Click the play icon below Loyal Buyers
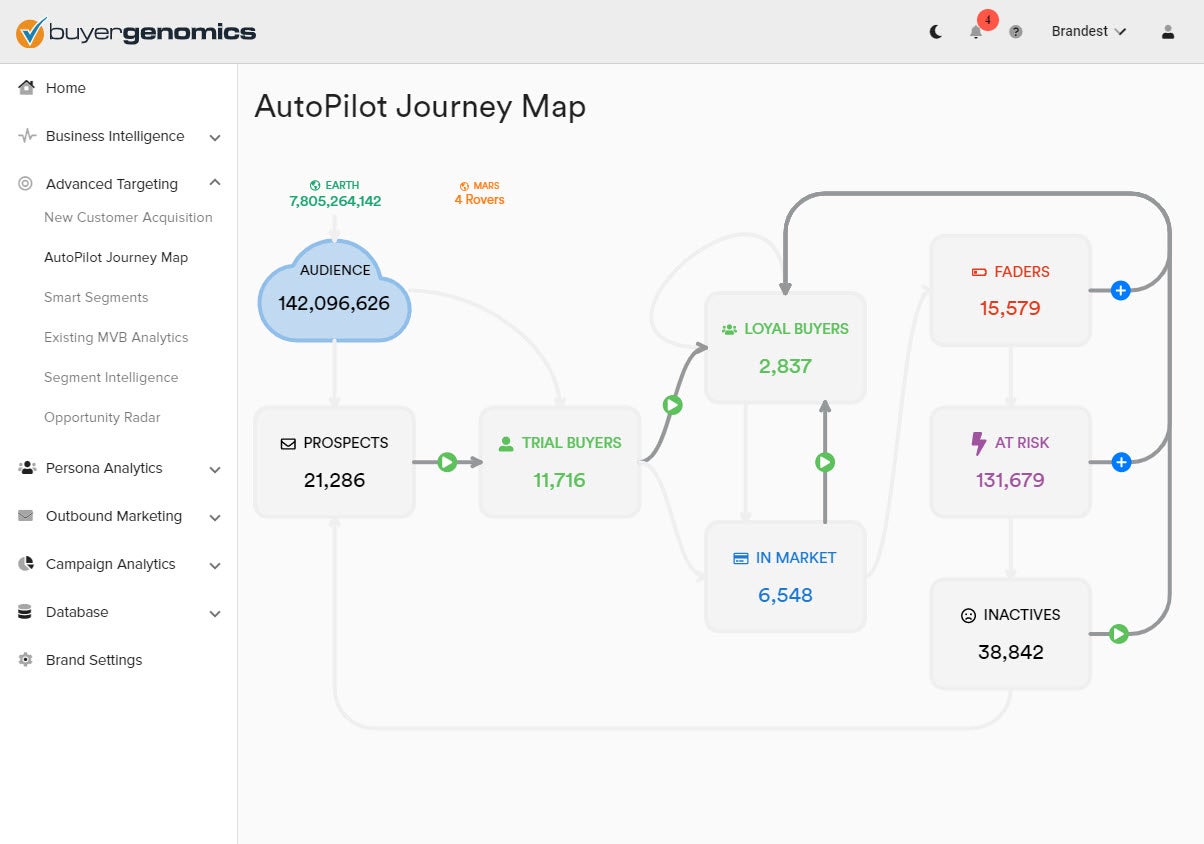The width and height of the screenshot is (1204, 844). click(x=825, y=462)
